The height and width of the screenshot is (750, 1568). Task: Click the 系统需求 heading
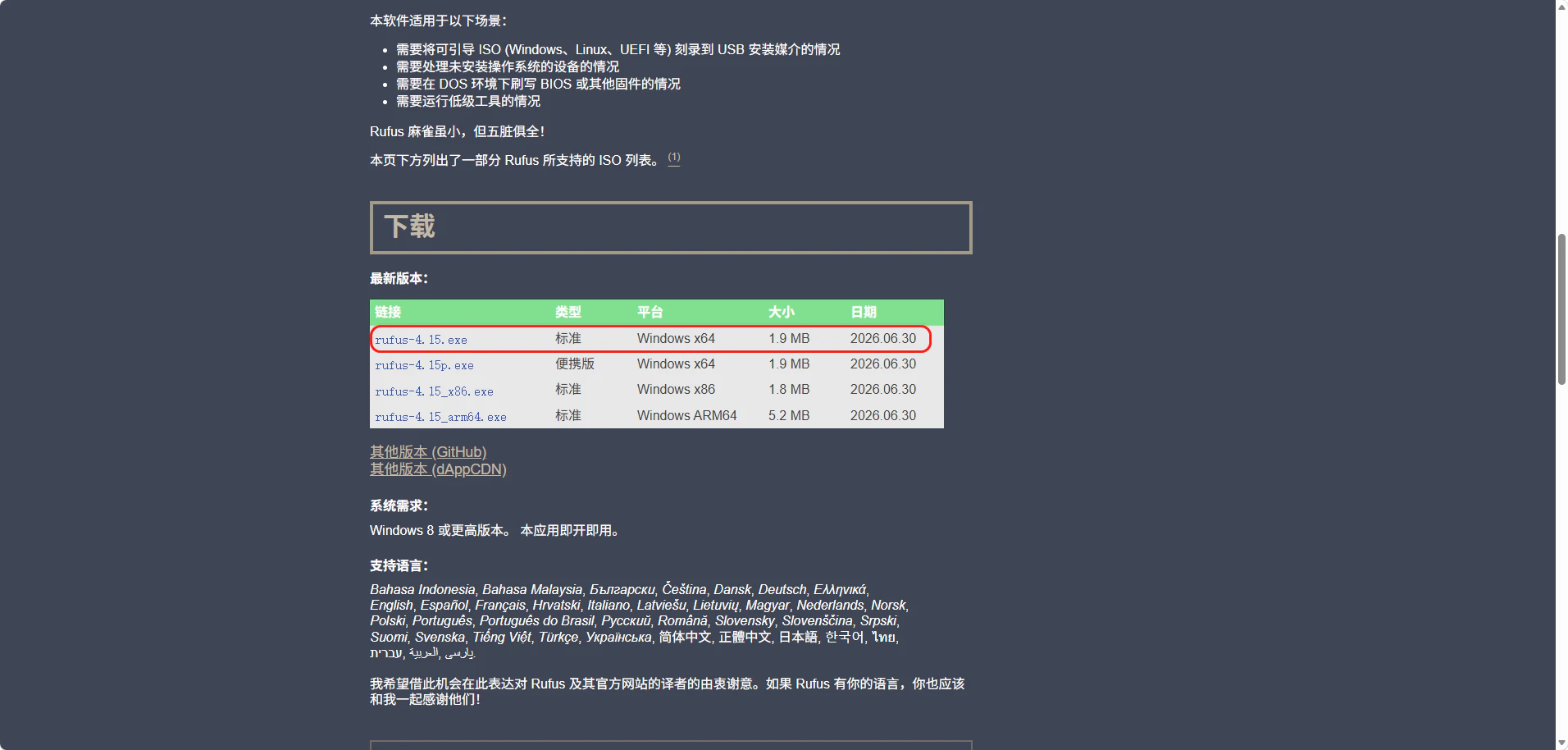coord(399,505)
